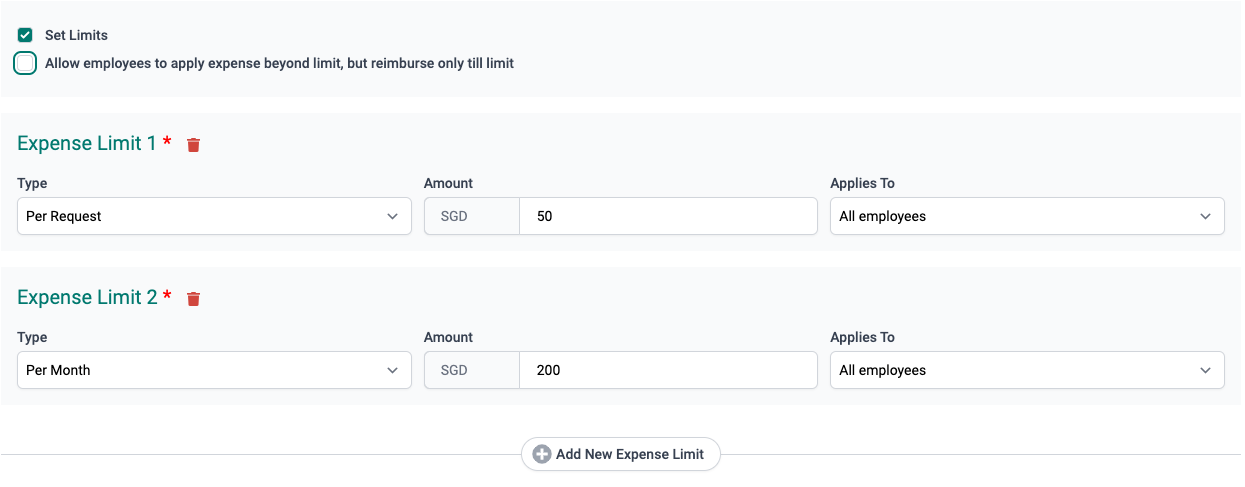Screen dimensions: 1245x487
Task: Expand Applies To for Expense Limit 2
Action: click(1026, 370)
